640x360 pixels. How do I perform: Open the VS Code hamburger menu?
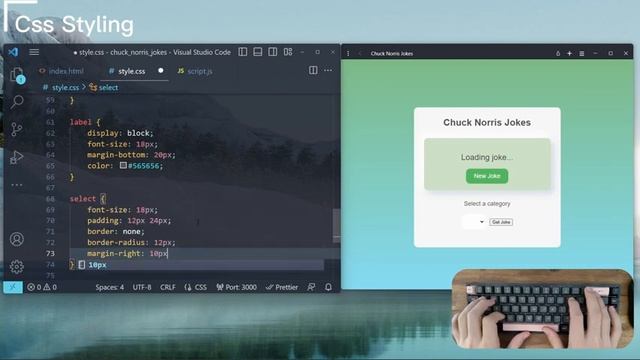(x=34, y=52)
